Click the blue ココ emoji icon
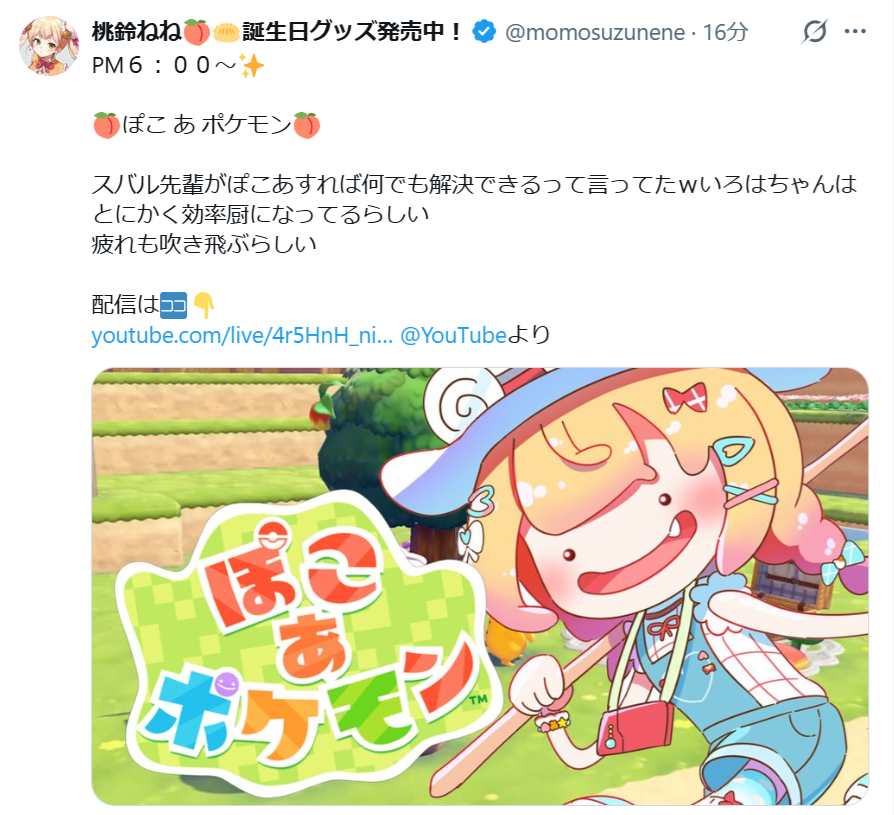 (174, 305)
